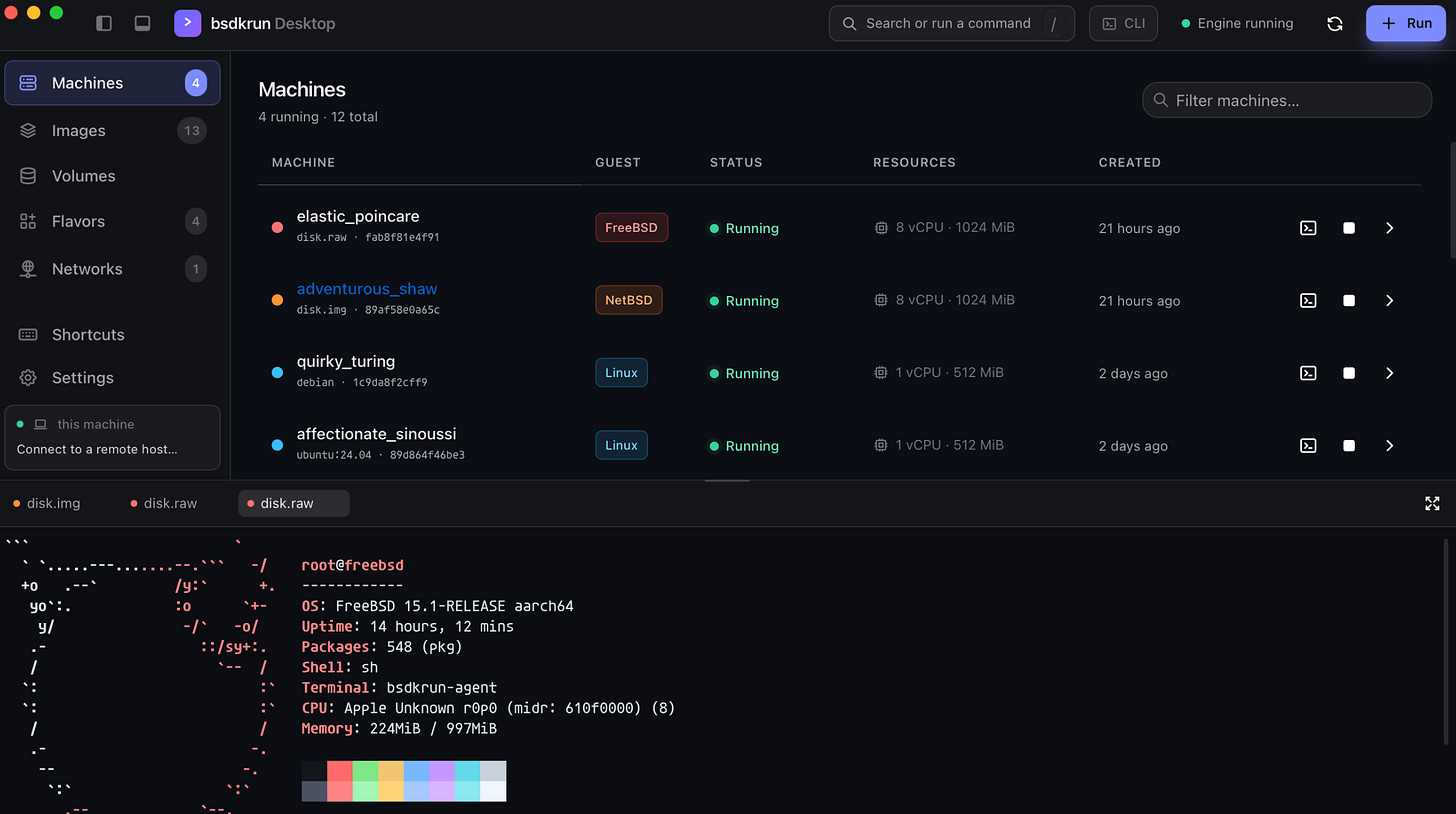Switch to the disk.img terminal tab

point(47,503)
